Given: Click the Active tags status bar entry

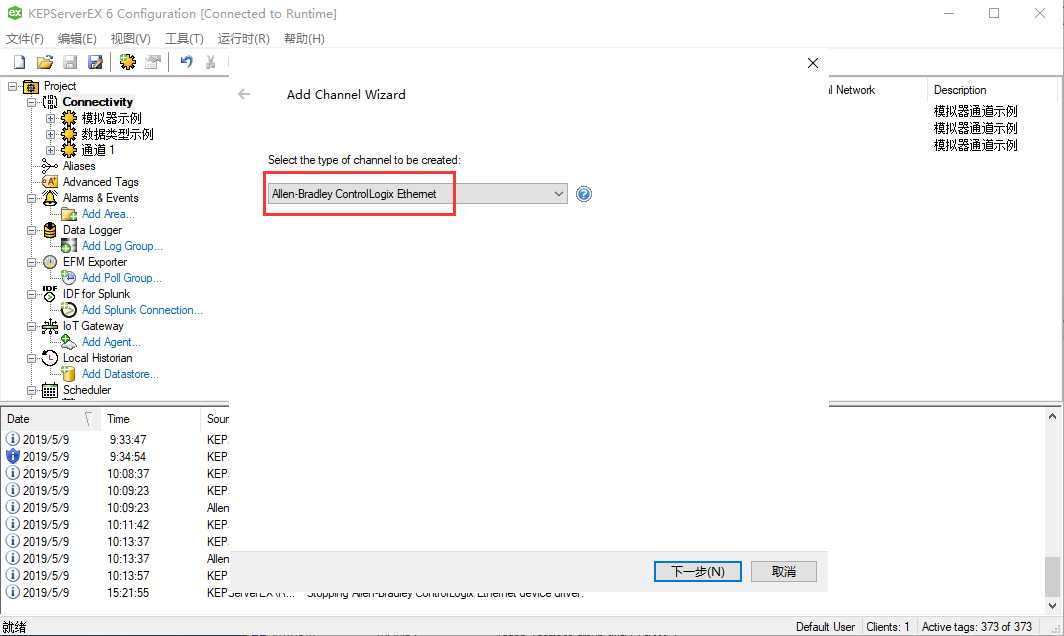Looking at the screenshot, I should point(976,627).
